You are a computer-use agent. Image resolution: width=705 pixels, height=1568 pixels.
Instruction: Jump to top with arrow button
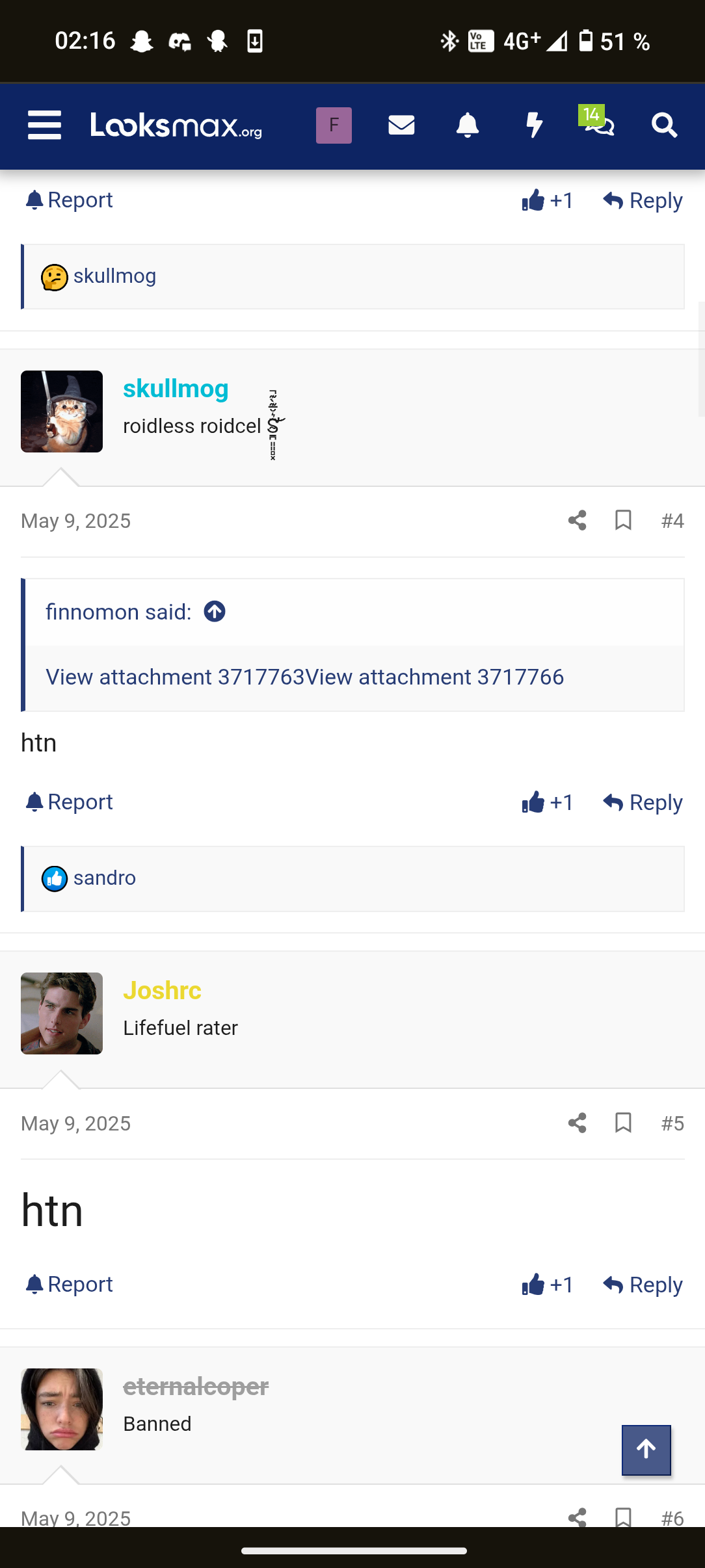coord(646,1450)
